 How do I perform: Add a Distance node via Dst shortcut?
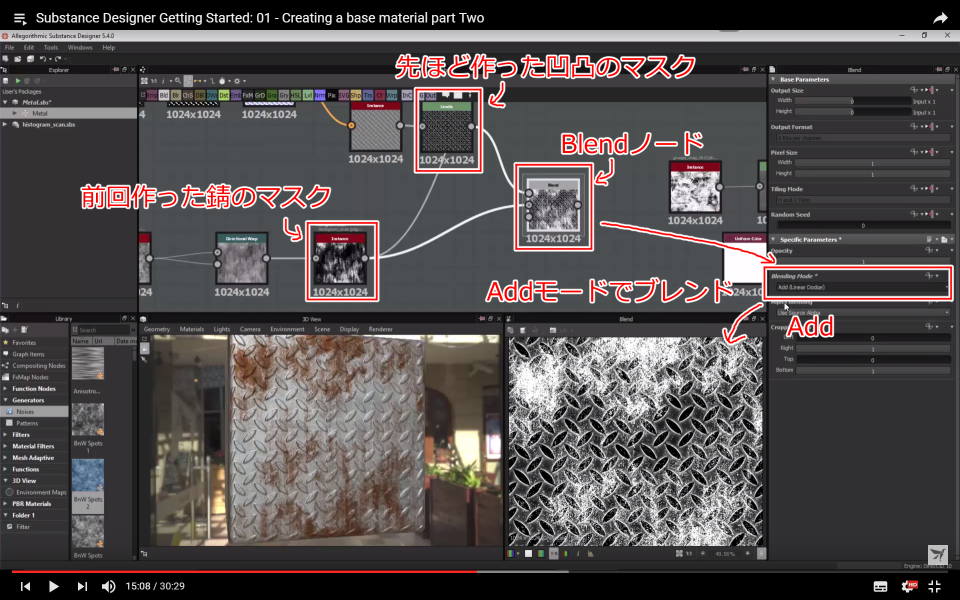[223, 96]
